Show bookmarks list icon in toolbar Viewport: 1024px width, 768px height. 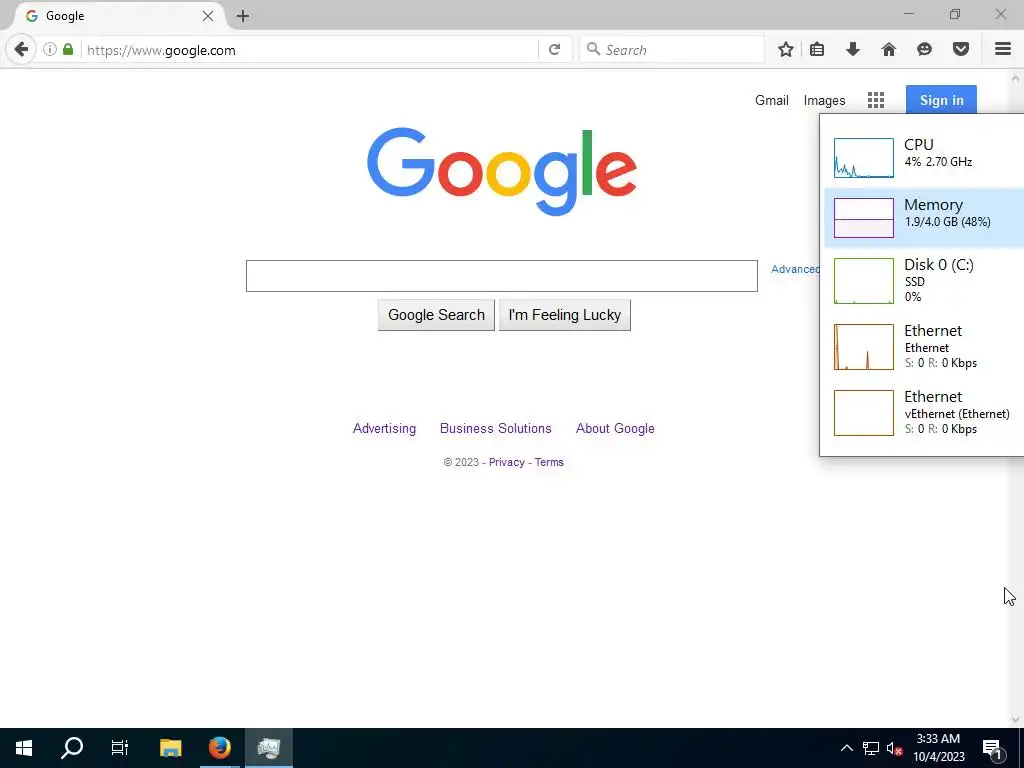pyautogui.click(x=817, y=50)
